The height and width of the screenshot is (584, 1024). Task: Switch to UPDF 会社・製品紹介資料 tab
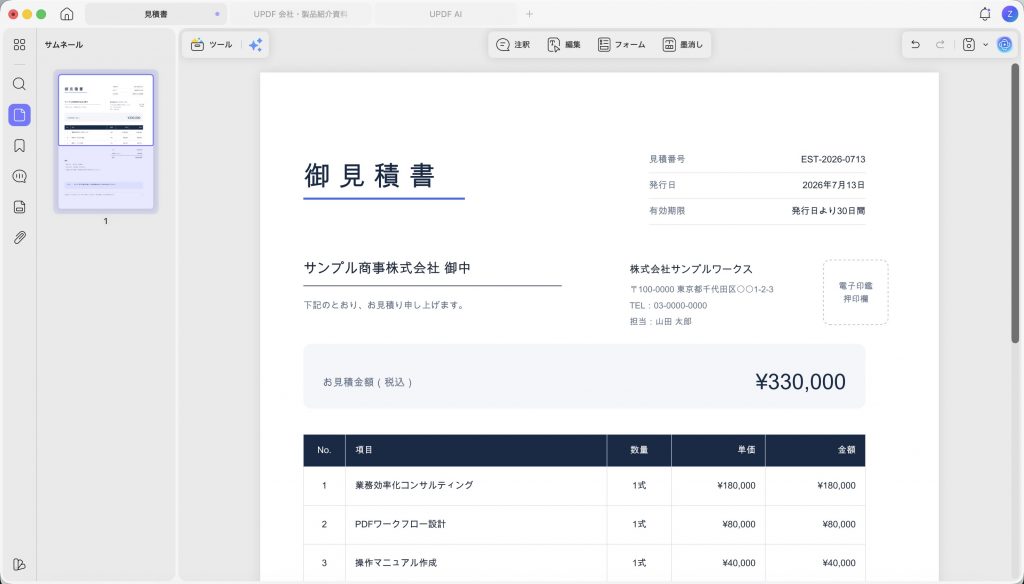[x=300, y=14]
